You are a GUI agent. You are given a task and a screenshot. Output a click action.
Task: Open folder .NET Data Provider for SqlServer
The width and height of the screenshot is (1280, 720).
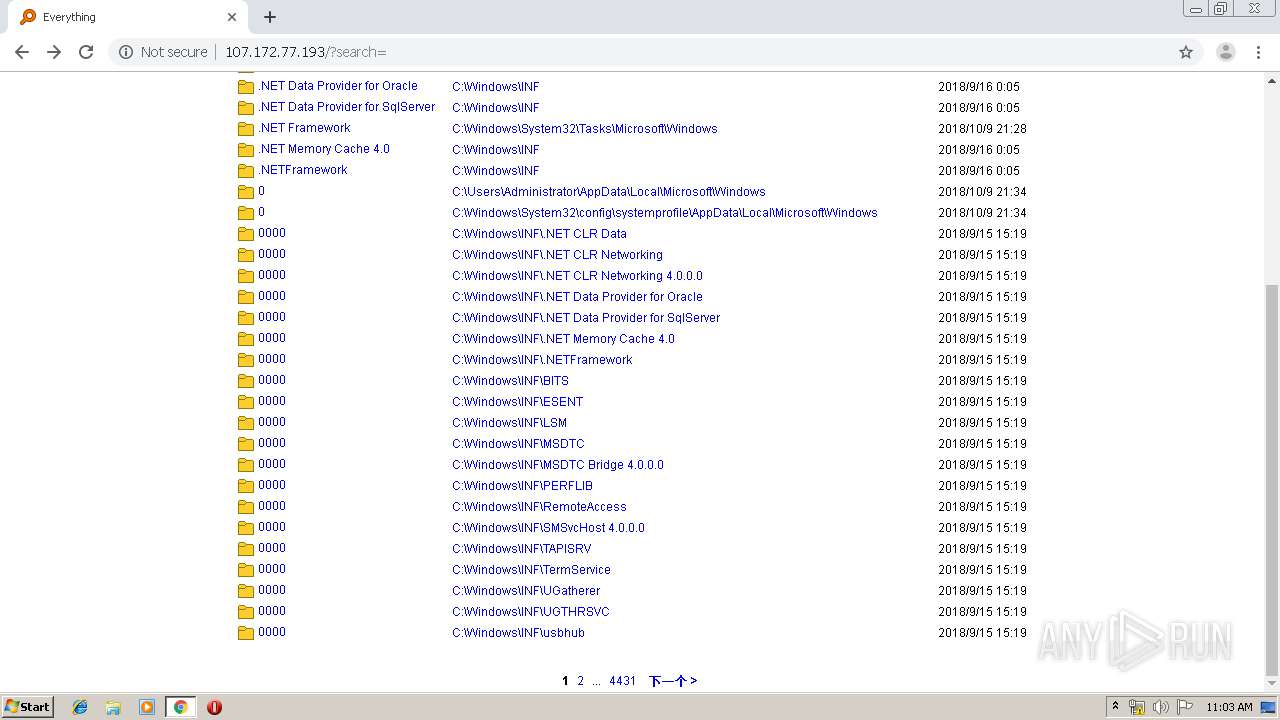click(346, 107)
